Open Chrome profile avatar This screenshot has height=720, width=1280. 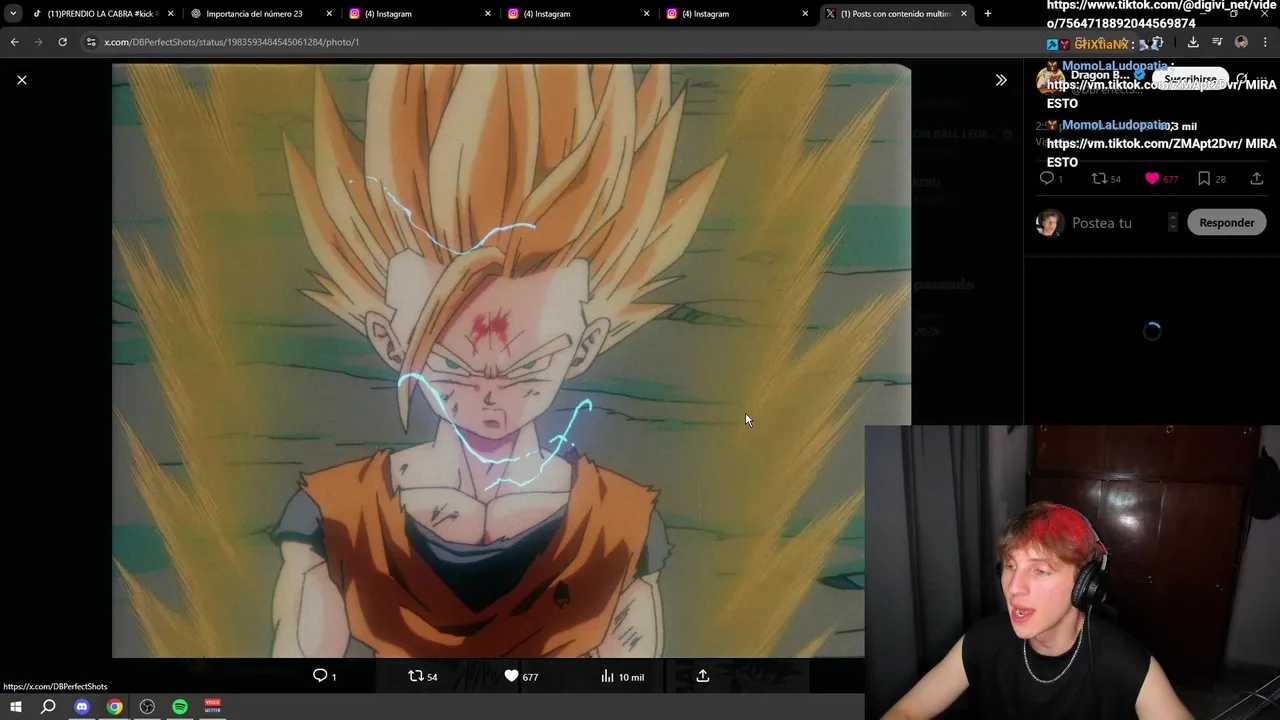1241,42
